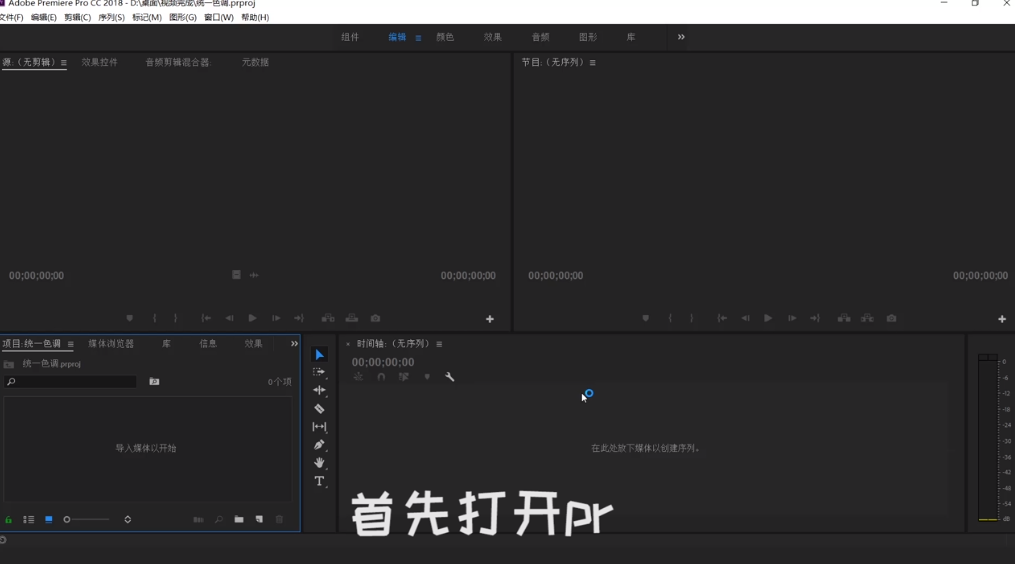Show hidden Project panel tabs chevron

295,343
